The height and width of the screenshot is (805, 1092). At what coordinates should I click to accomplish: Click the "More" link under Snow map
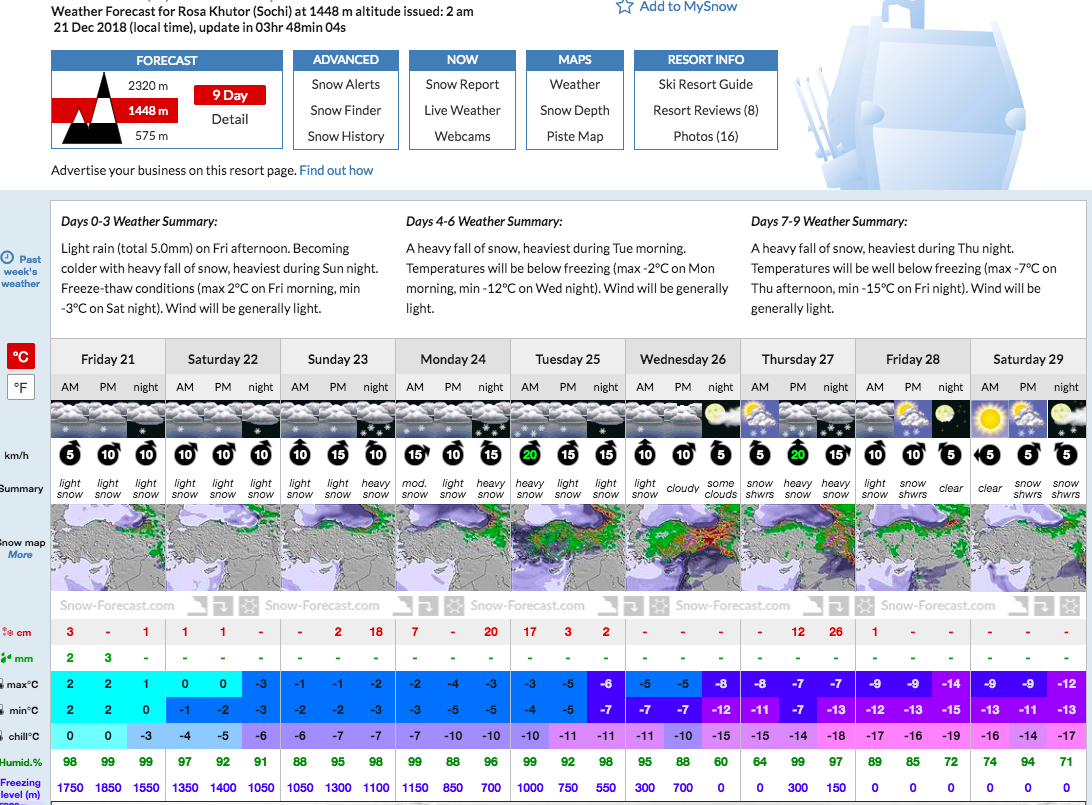point(20,555)
